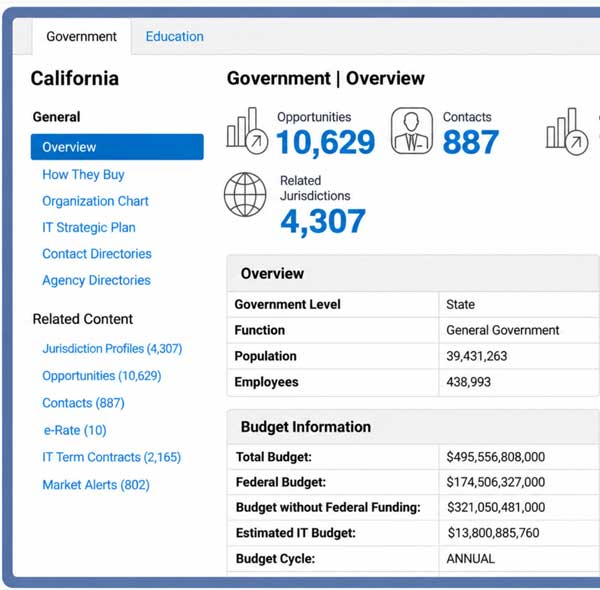Open Agency Directories
Viewport: 600px width, 590px height.
[96, 280]
